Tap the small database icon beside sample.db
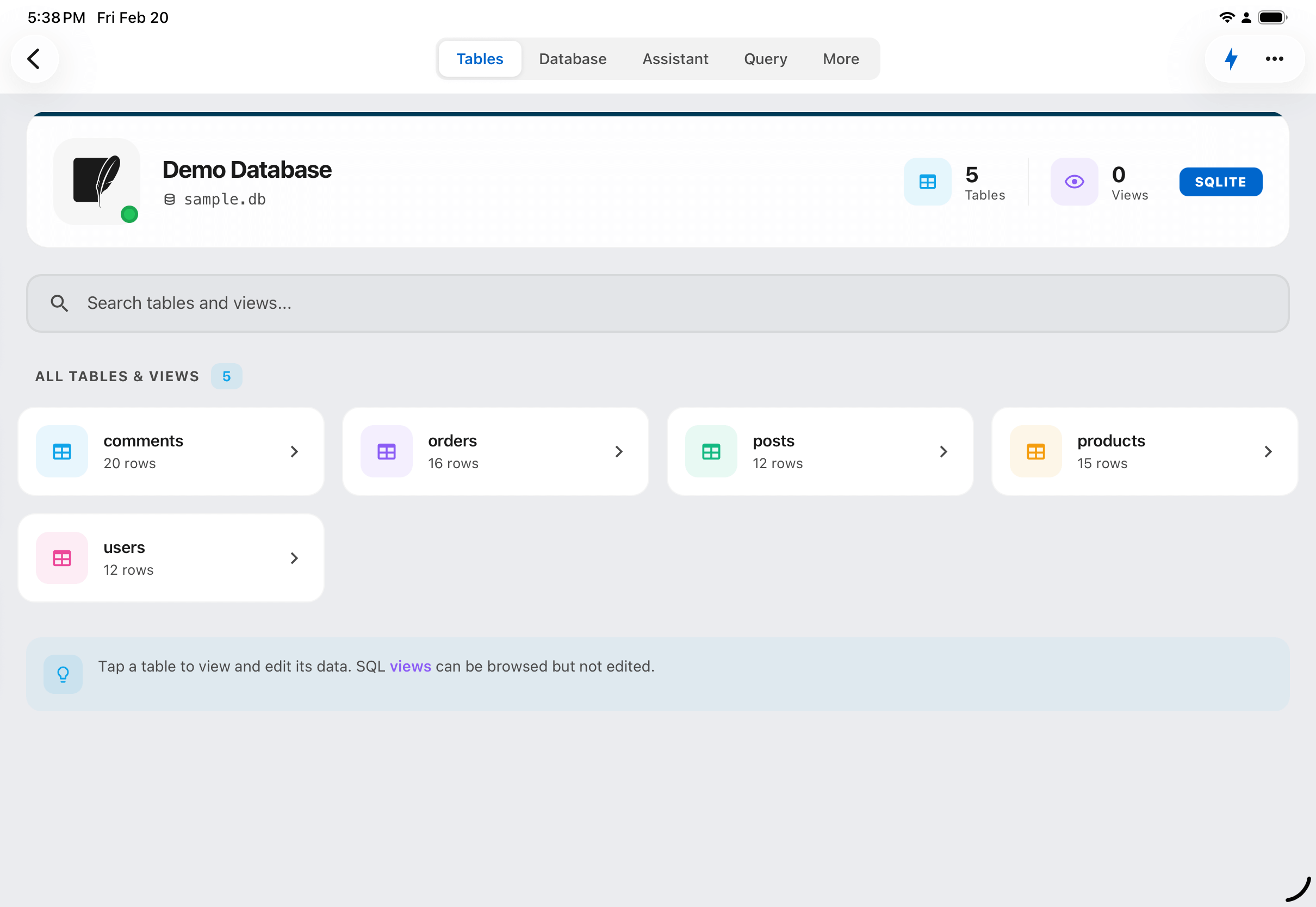 click(x=169, y=200)
